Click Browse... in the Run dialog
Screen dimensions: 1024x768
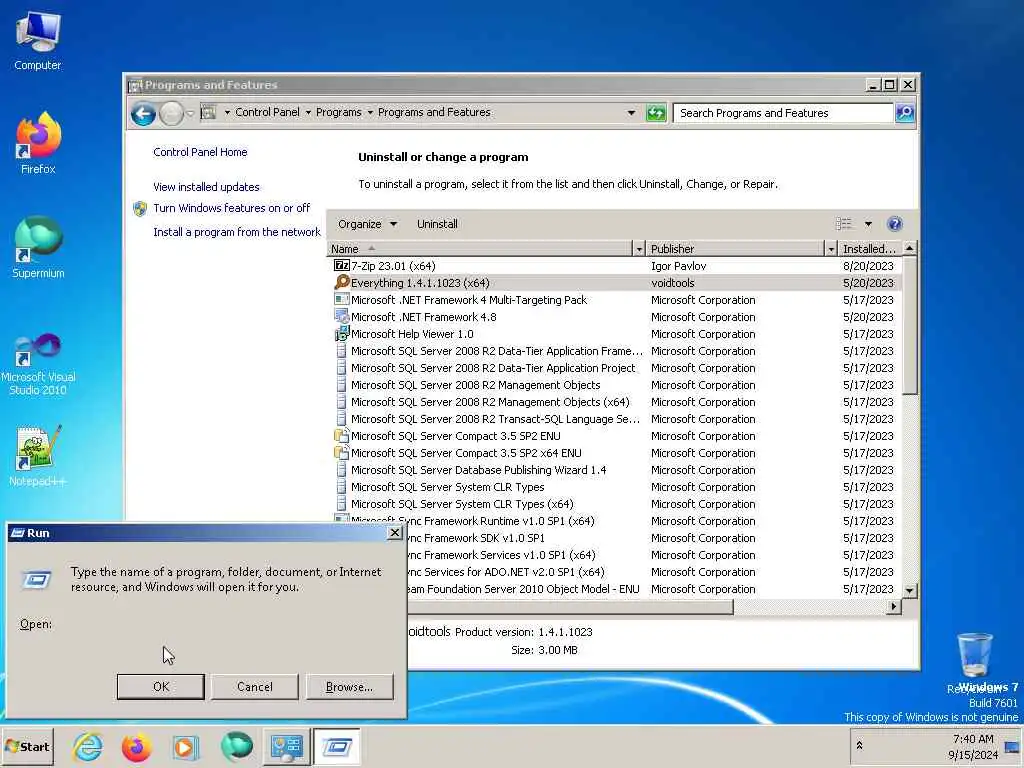point(349,686)
